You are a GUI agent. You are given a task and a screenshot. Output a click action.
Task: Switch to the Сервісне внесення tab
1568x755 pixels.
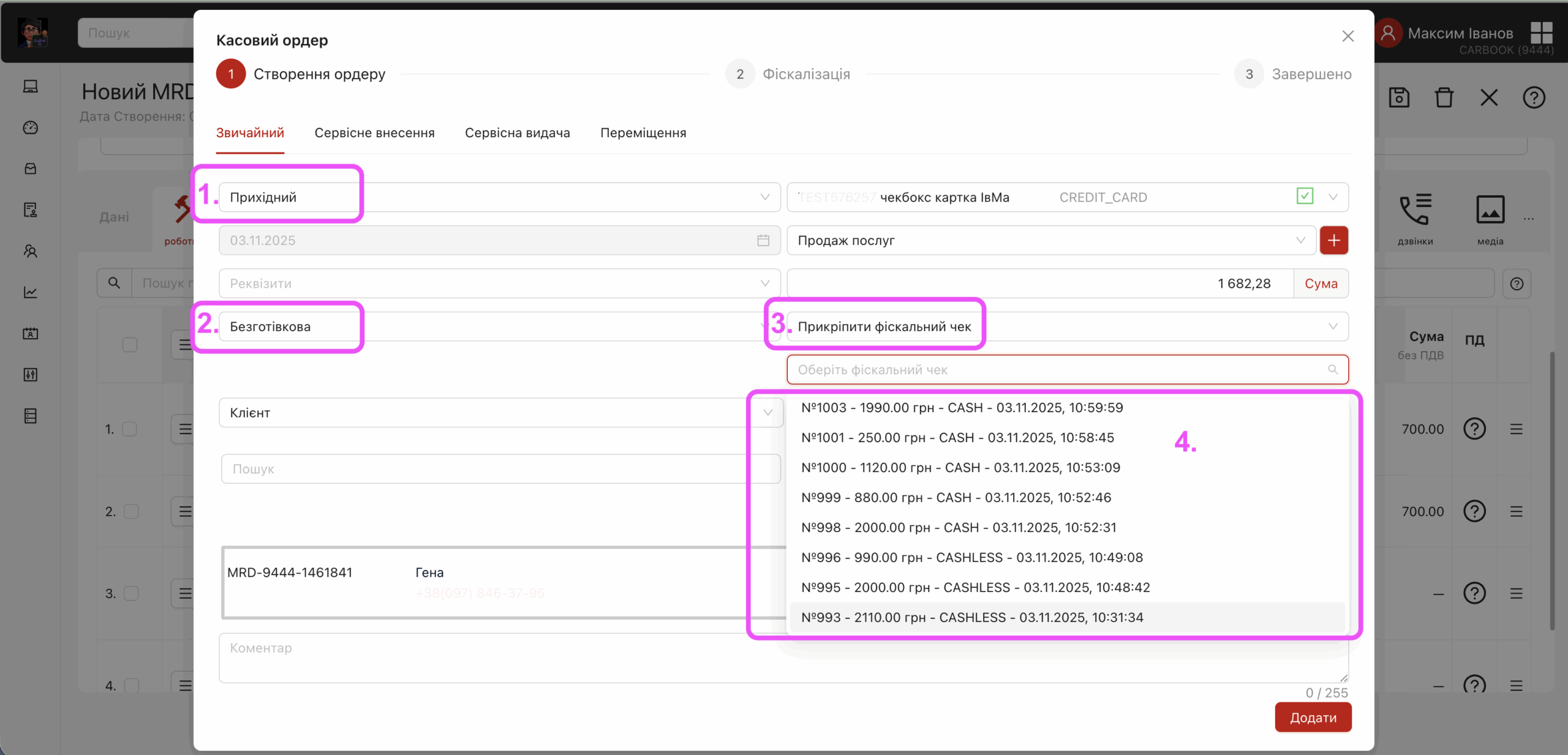click(374, 133)
